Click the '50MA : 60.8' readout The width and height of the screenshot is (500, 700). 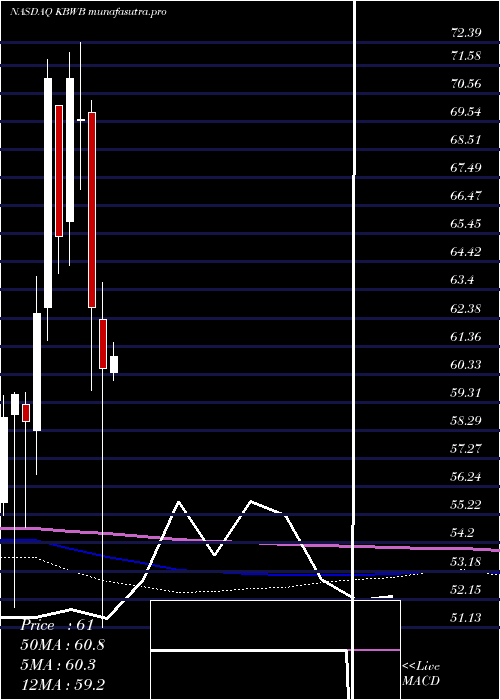62,645
